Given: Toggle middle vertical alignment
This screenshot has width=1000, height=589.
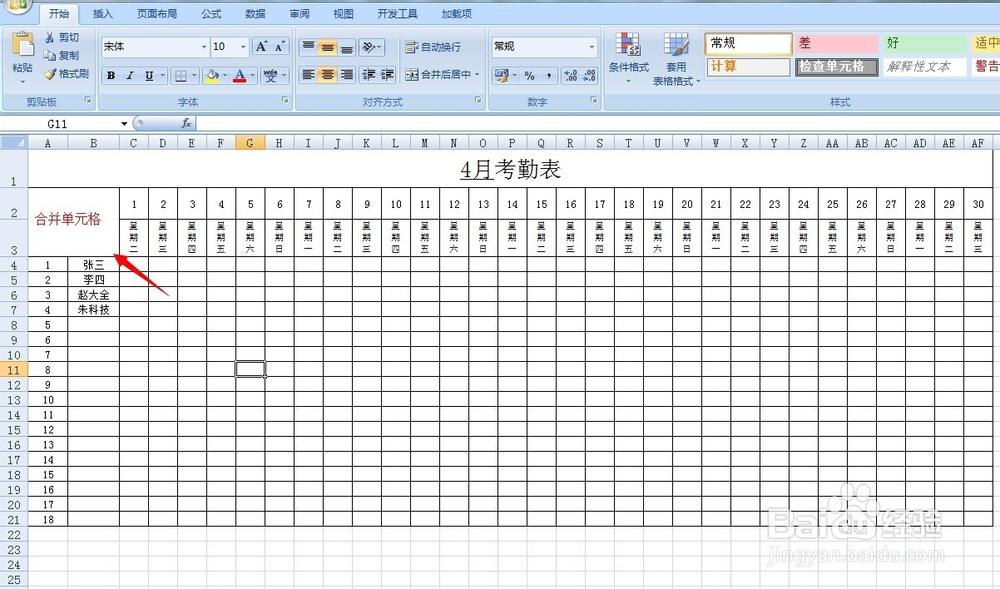Looking at the screenshot, I should coord(327,47).
